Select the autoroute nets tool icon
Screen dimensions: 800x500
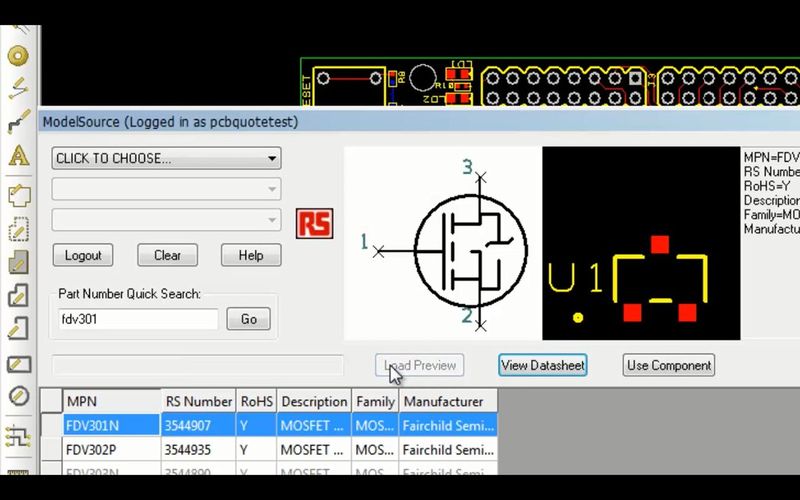(18, 437)
